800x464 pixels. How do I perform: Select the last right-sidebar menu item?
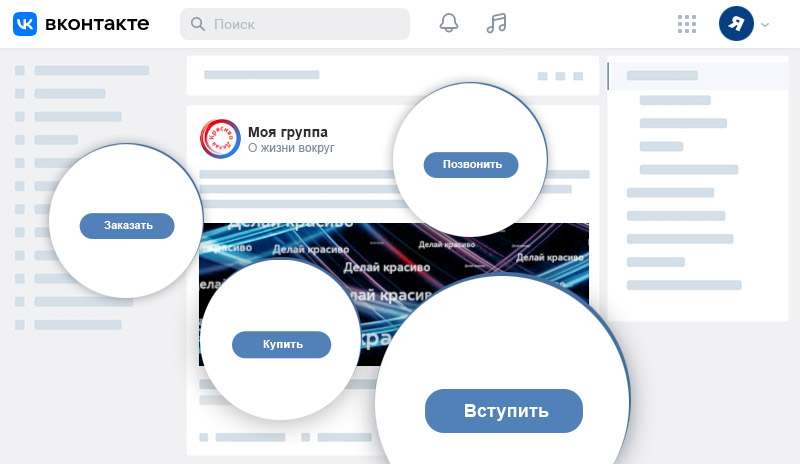[x=684, y=285]
